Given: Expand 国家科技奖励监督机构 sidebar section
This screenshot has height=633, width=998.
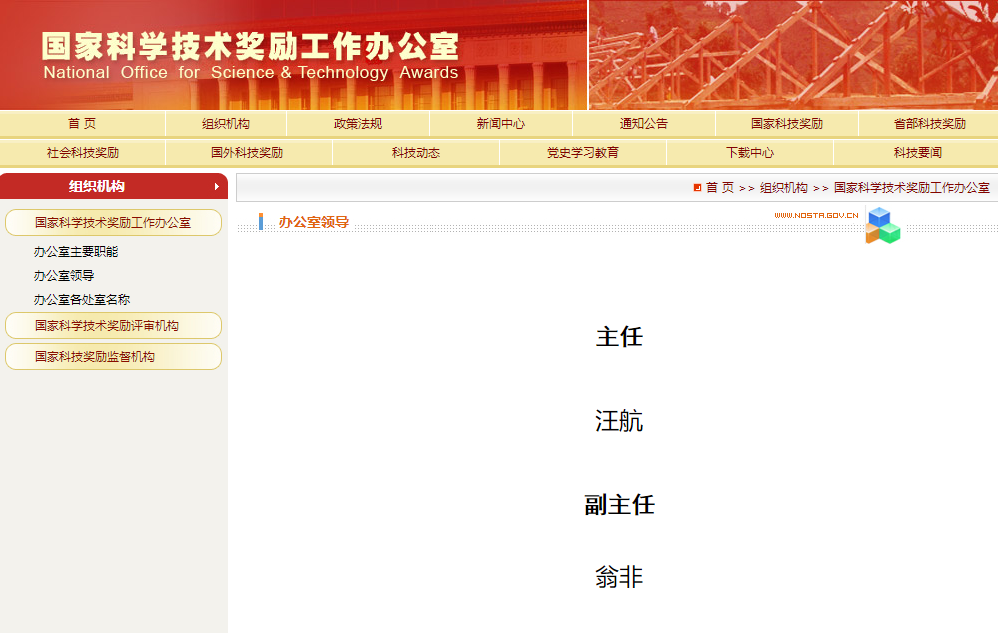Looking at the screenshot, I should (95, 357).
